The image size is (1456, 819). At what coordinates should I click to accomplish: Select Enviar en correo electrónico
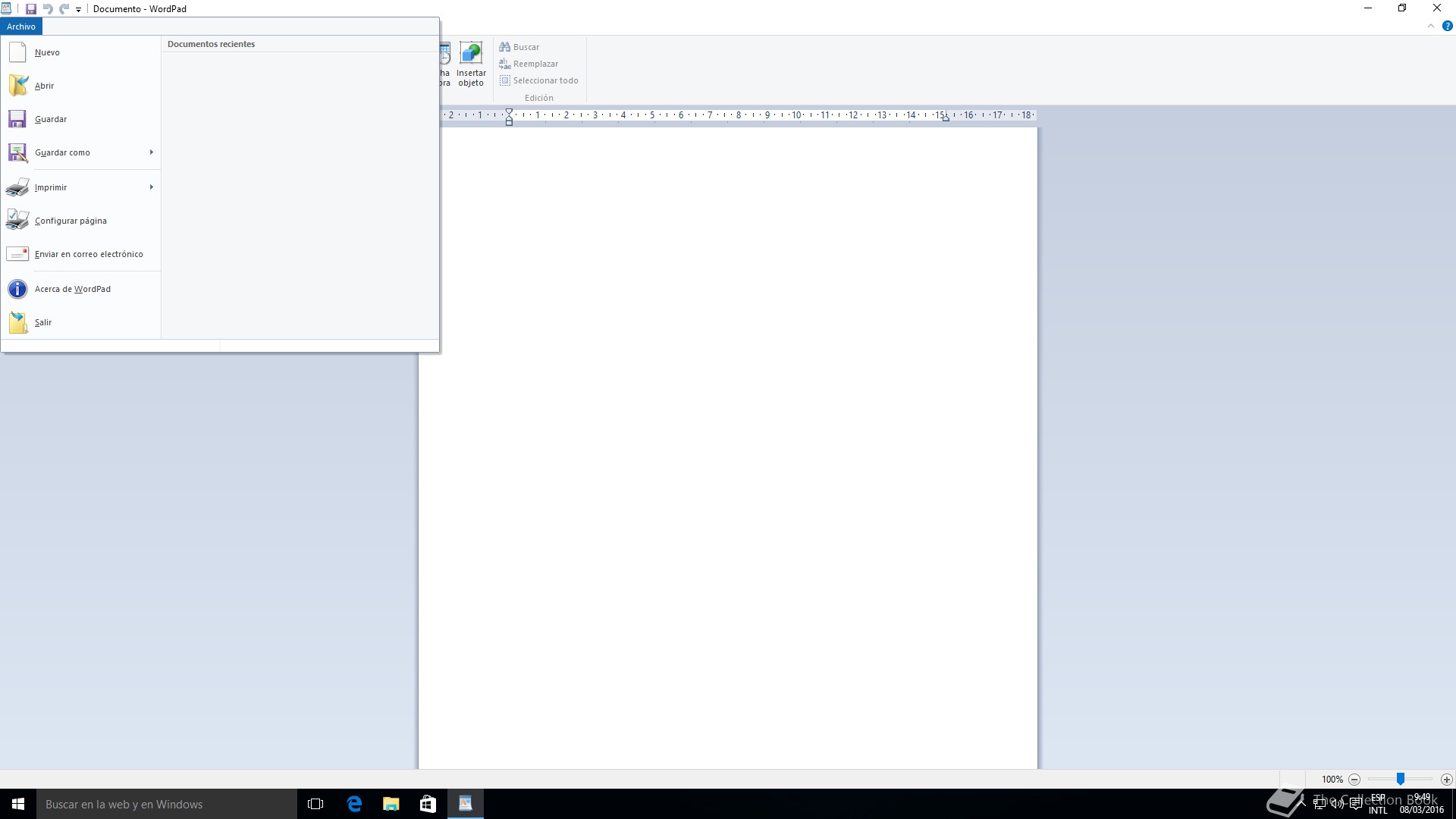coord(80,254)
